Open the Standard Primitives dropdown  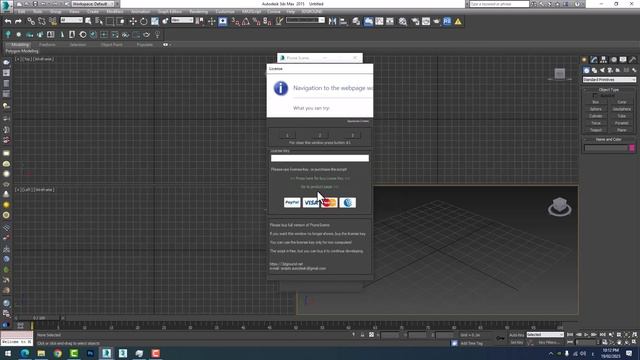609,80
